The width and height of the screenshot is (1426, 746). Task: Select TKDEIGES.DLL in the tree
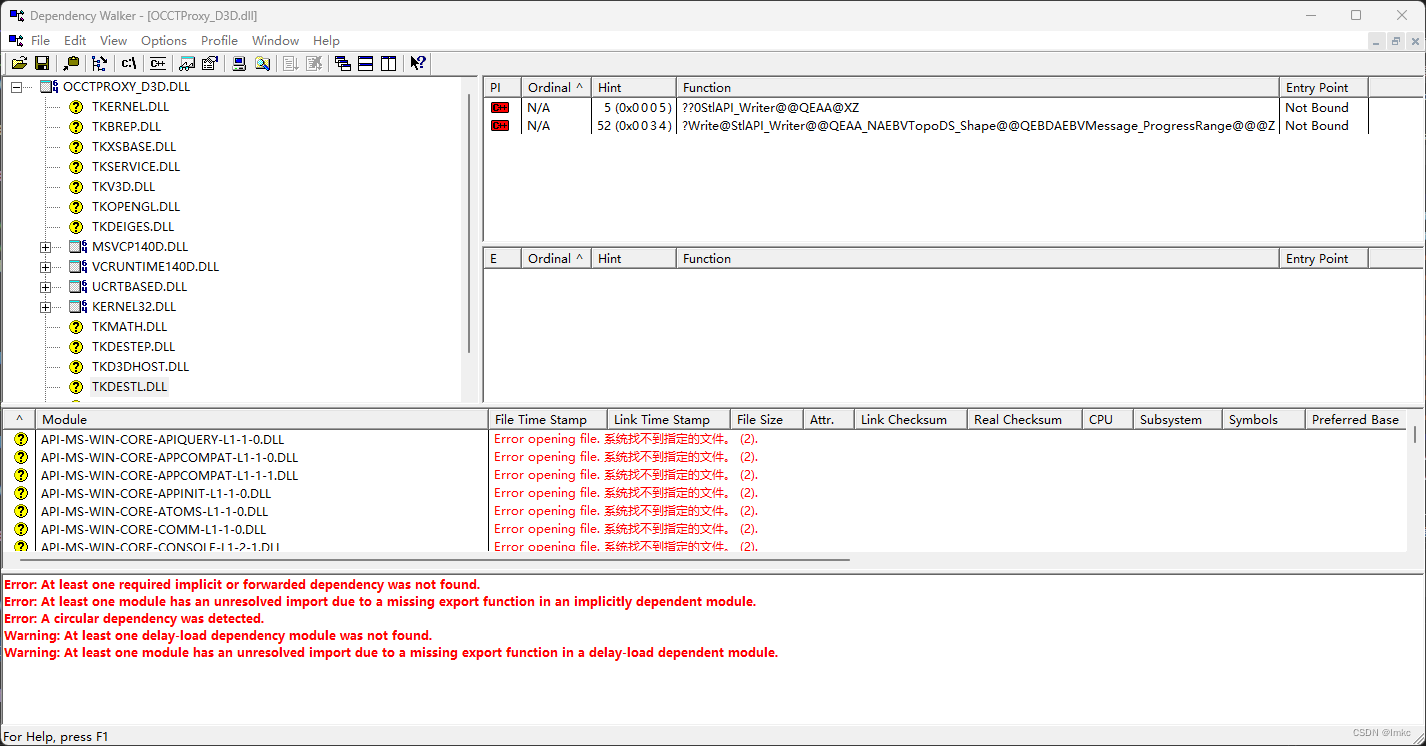click(133, 226)
